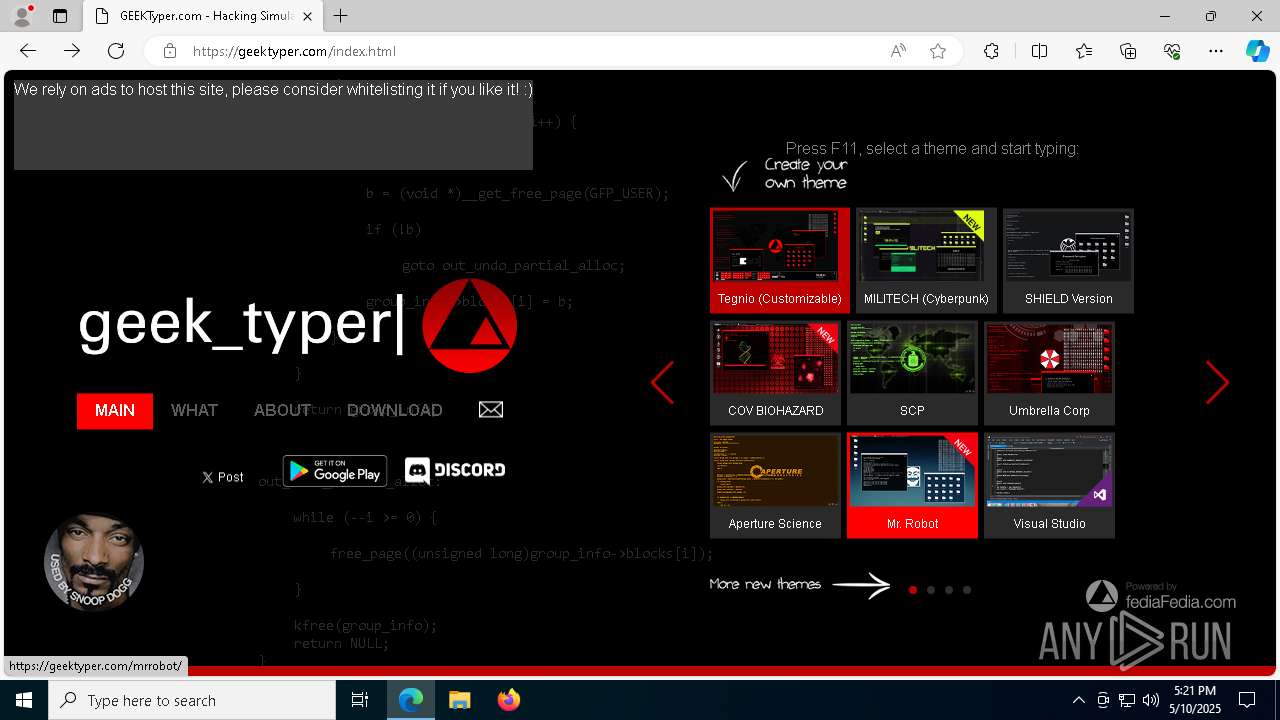Close the GEEKTyper.com tab
This screenshot has width=1280, height=720.
(307, 16)
